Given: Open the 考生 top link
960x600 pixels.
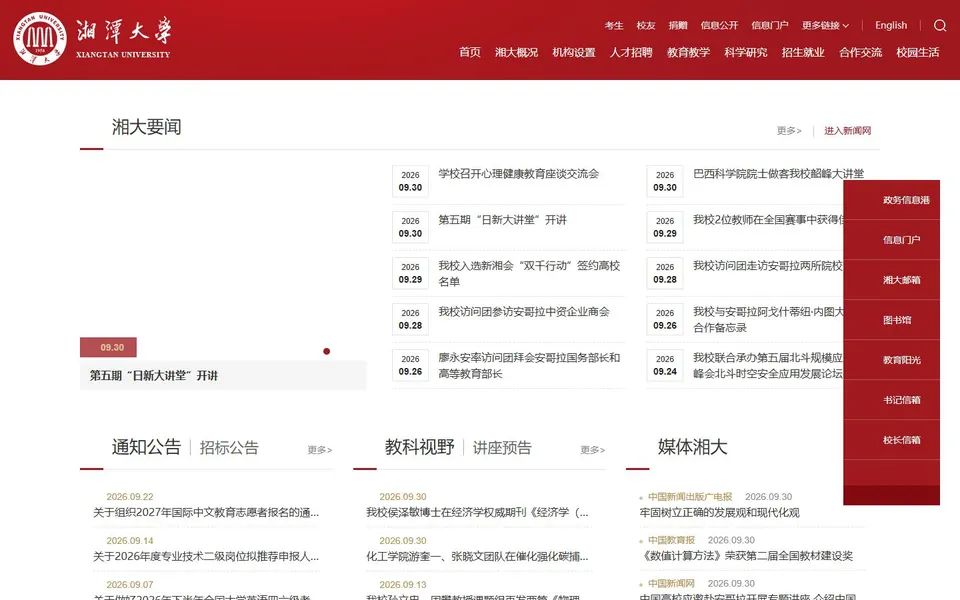Looking at the screenshot, I should coord(614,26).
